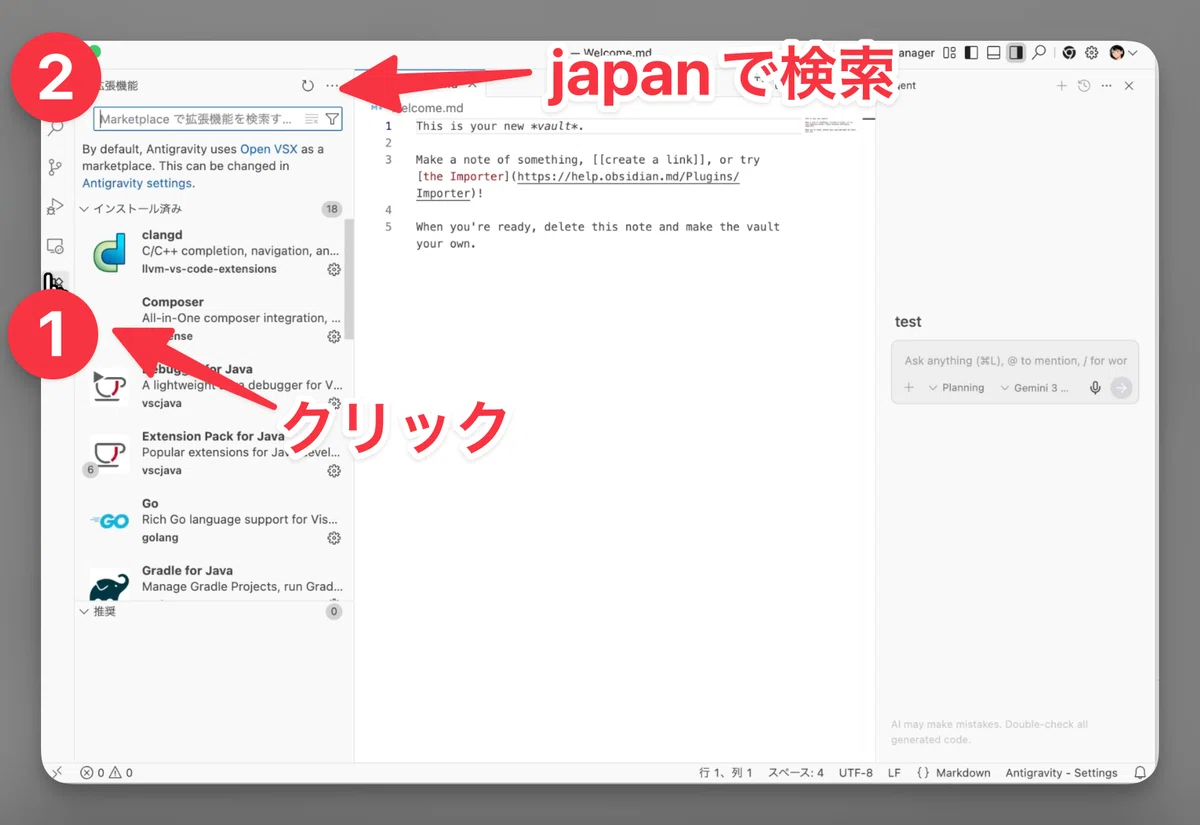Open the Planning mode dropdown

click(957, 388)
